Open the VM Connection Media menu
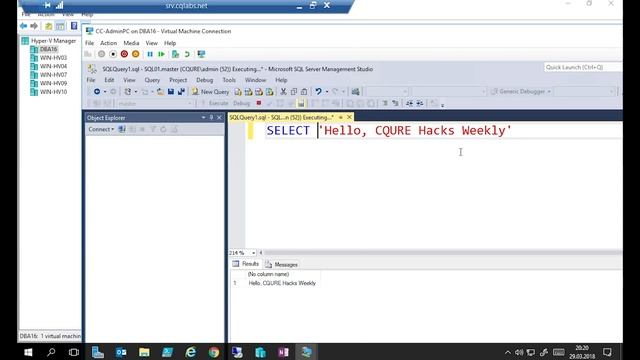This screenshot has width=640, height=360. (131, 43)
